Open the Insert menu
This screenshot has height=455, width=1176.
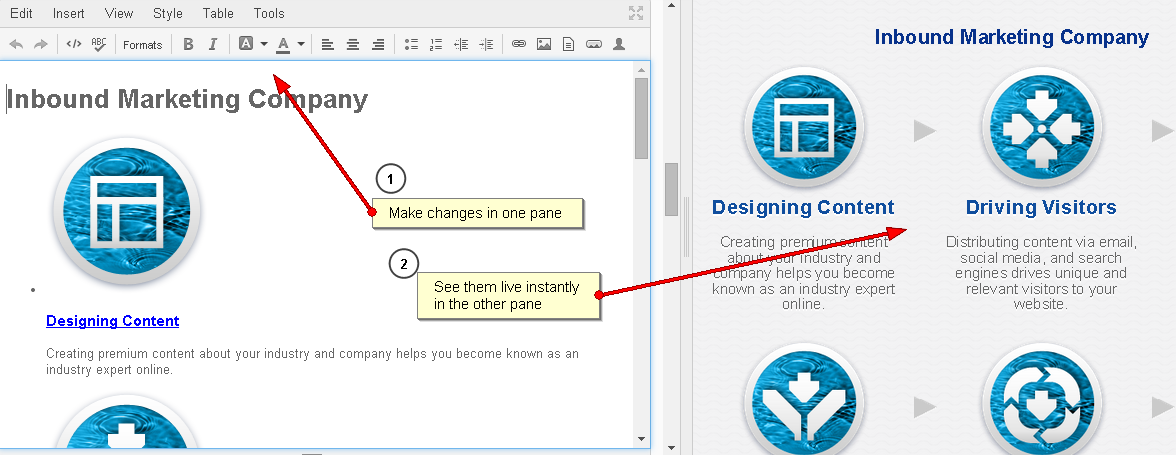pyautogui.click(x=68, y=13)
